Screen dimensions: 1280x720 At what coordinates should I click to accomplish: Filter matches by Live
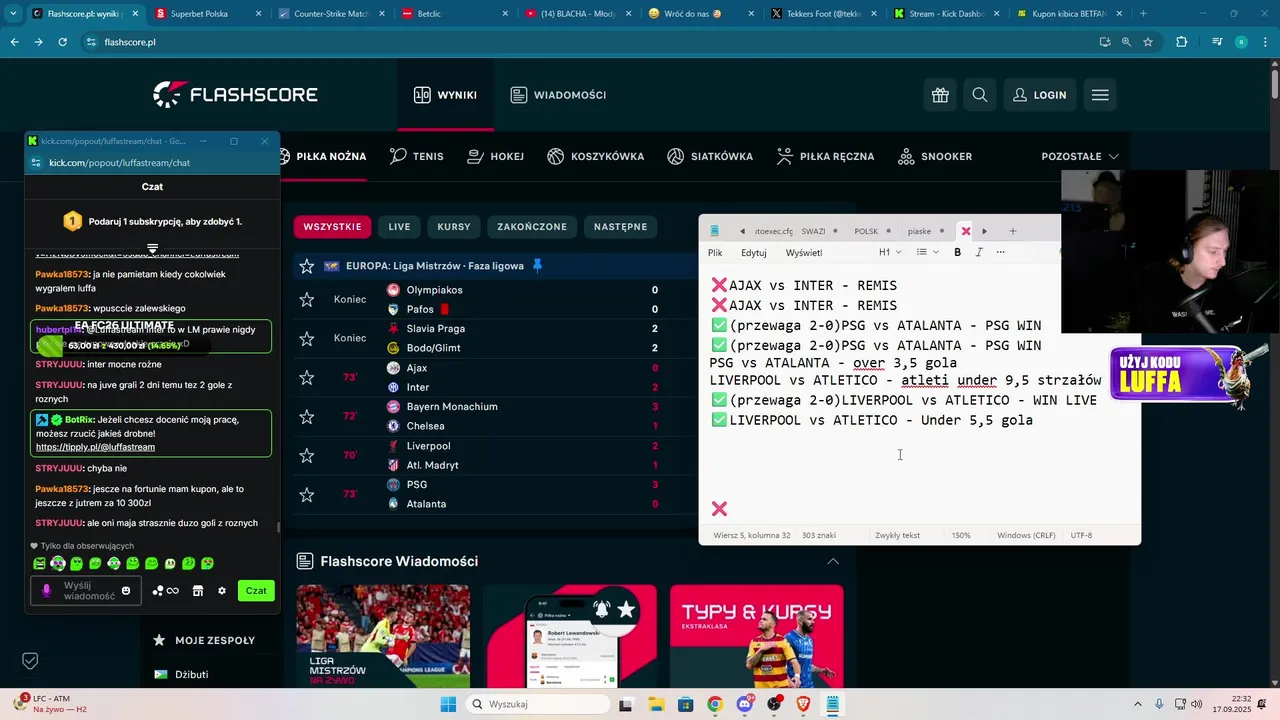pos(399,227)
